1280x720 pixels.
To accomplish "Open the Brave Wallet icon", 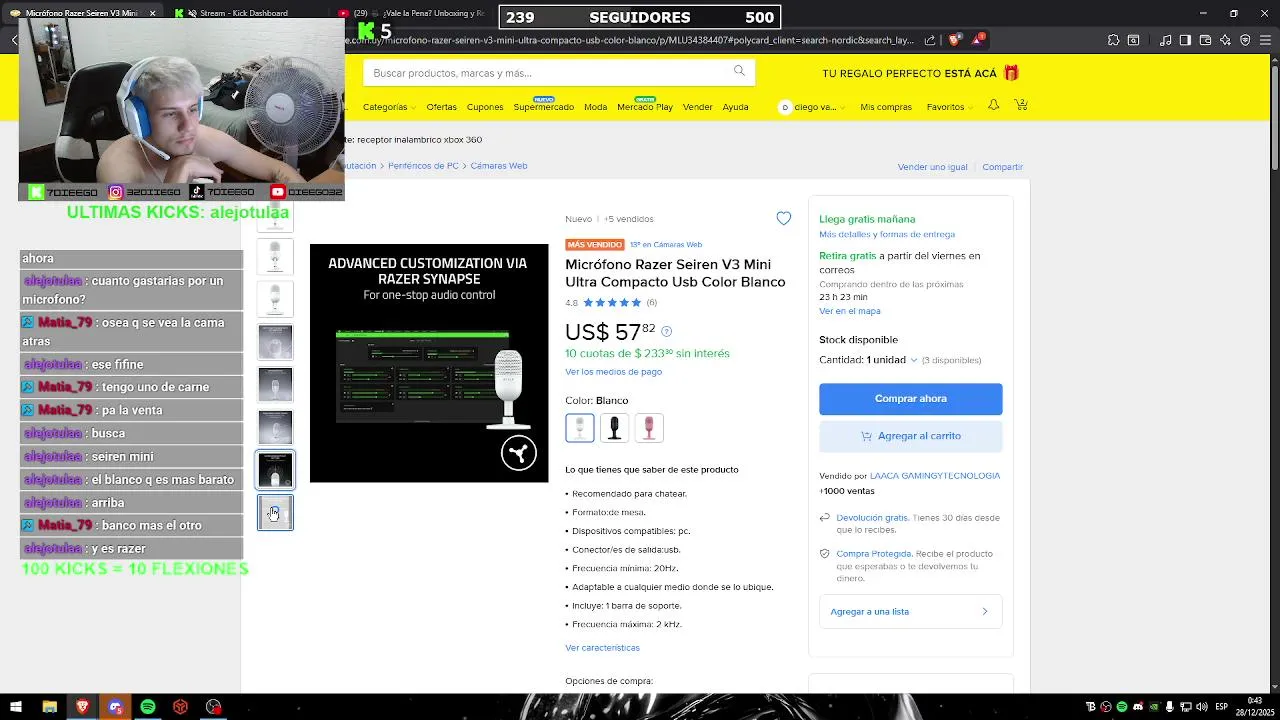I will click(x=1205, y=40).
